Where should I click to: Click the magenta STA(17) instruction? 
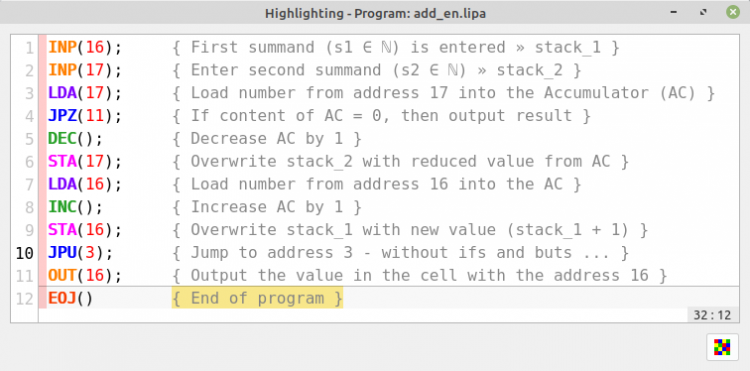pos(85,162)
